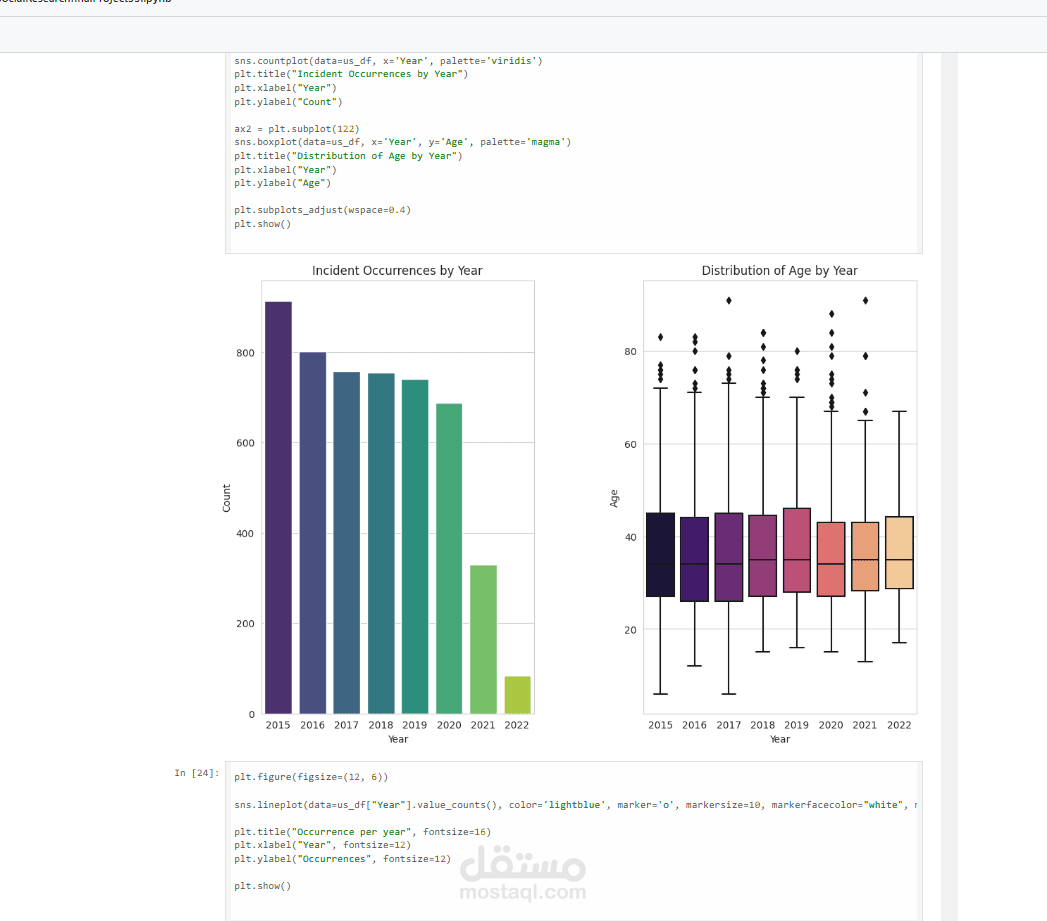Click the 'lightblue' color string in the lineplot code
Image resolution: width=1047 pixels, height=921 pixels.
click(573, 804)
